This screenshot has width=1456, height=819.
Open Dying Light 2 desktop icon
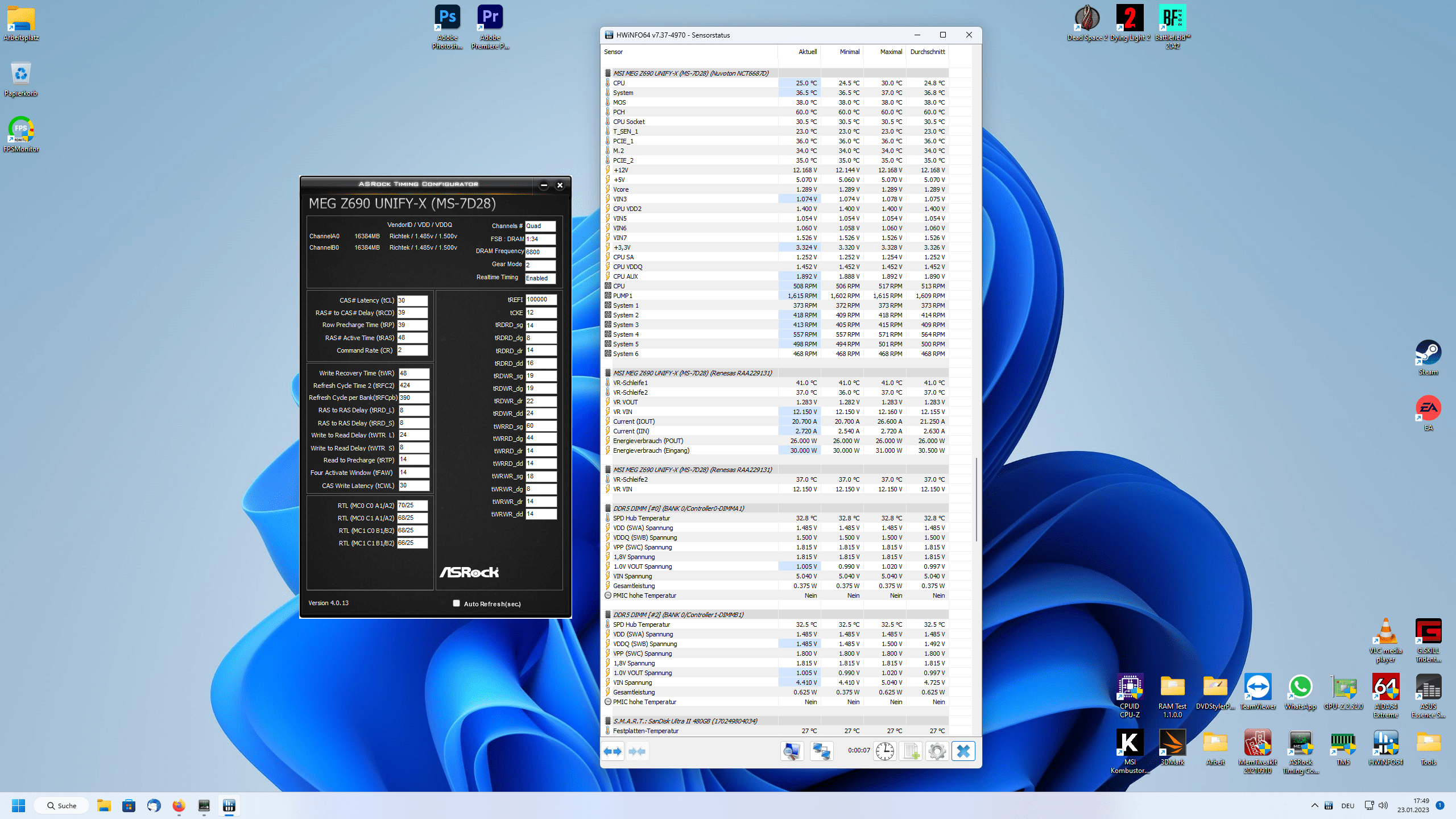1130,23
